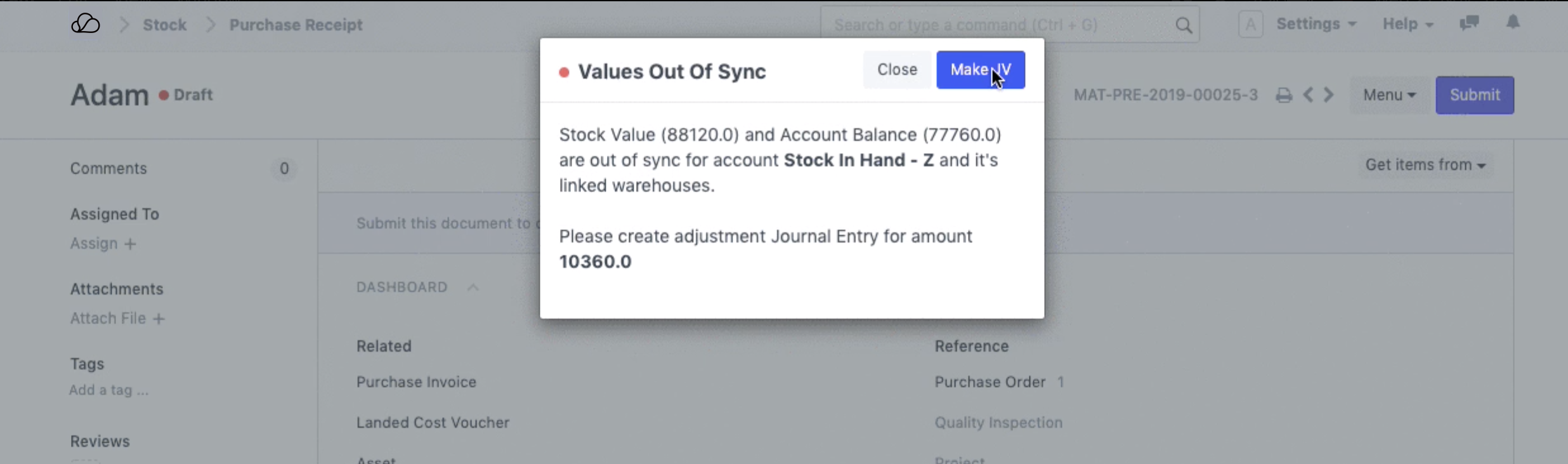The image size is (1568, 464).
Task: Click the Submit button
Action: click(x=1475, y=95)
